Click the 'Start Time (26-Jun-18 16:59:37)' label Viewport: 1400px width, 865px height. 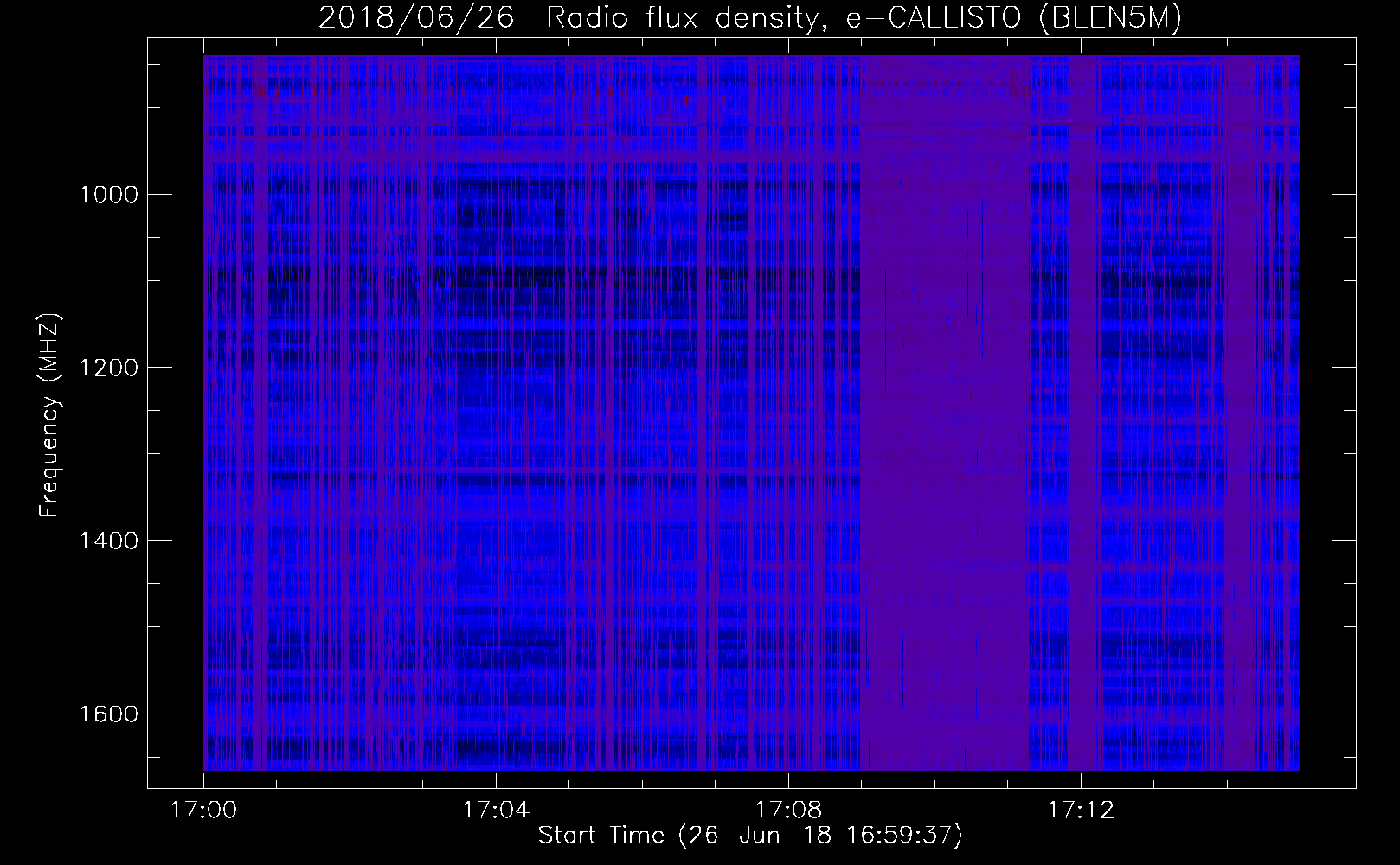(x=750, y=836)
